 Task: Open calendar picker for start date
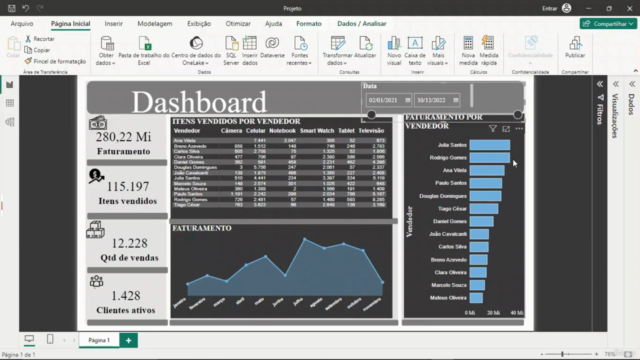(407, 100)
